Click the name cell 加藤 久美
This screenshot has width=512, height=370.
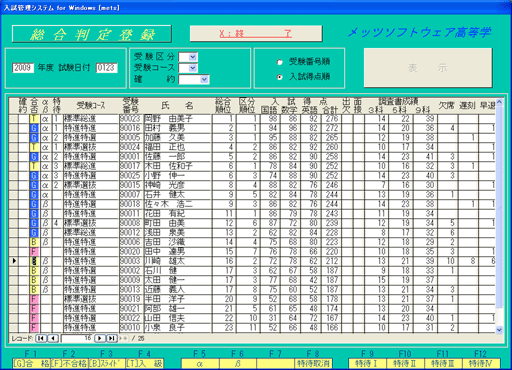pos(178,138)
